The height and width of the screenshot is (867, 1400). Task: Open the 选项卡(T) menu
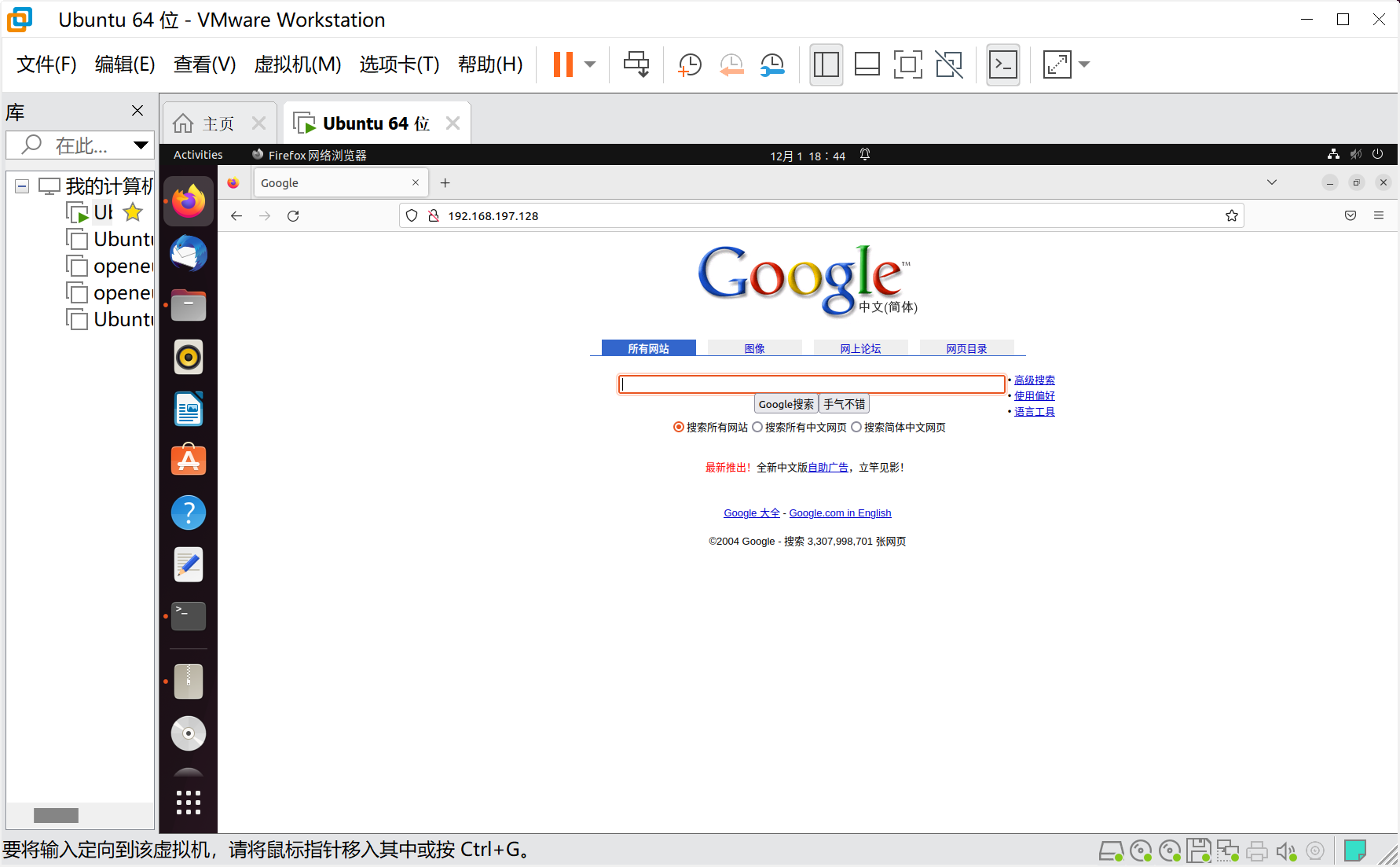pos(399,64)
